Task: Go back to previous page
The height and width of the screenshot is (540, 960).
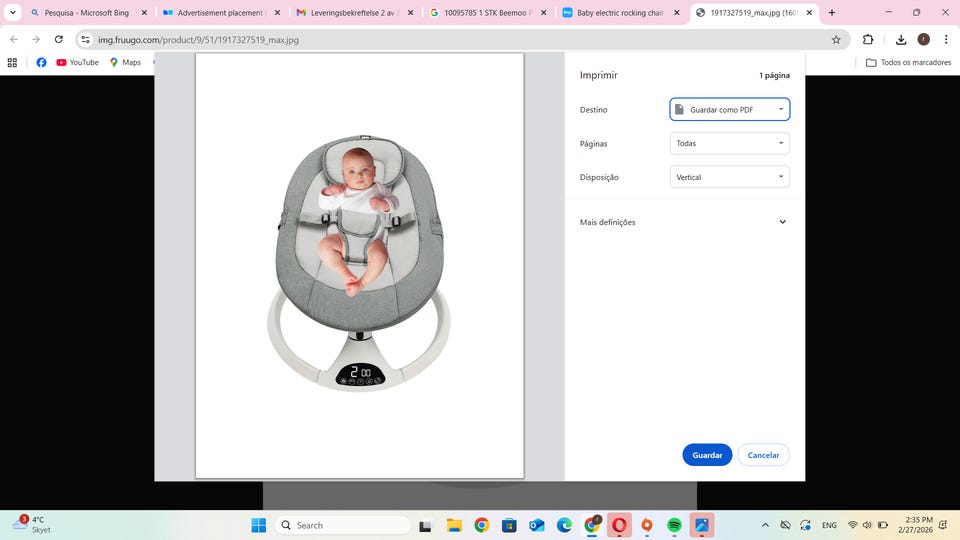Action: coord(14,39)
